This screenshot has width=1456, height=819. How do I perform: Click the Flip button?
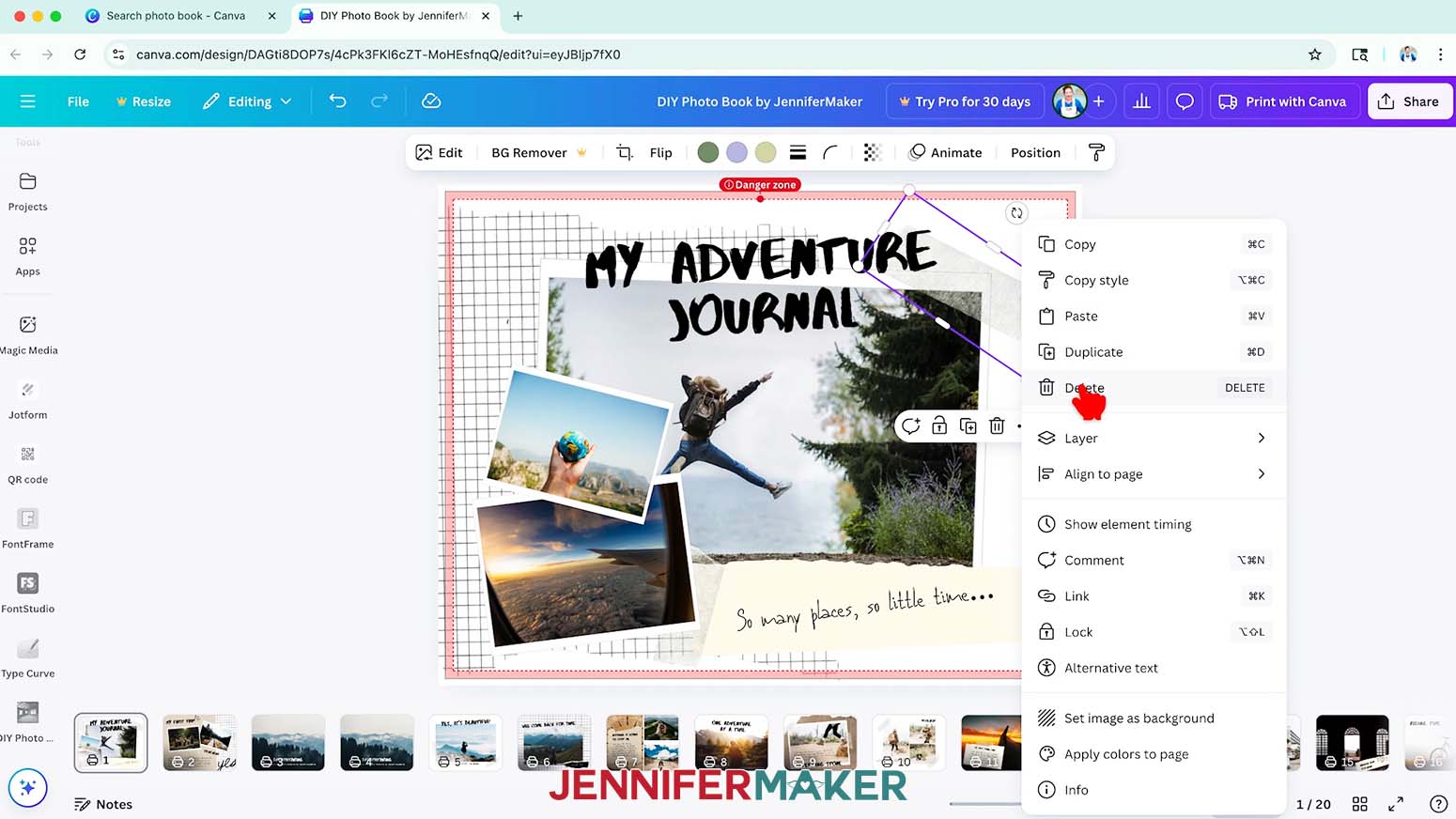click(660, 152)
